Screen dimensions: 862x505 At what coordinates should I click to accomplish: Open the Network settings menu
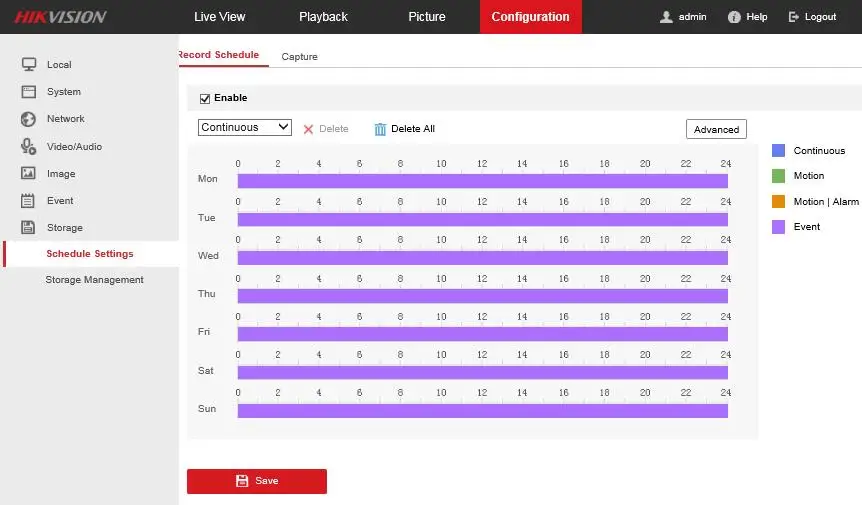pos(66,119)
